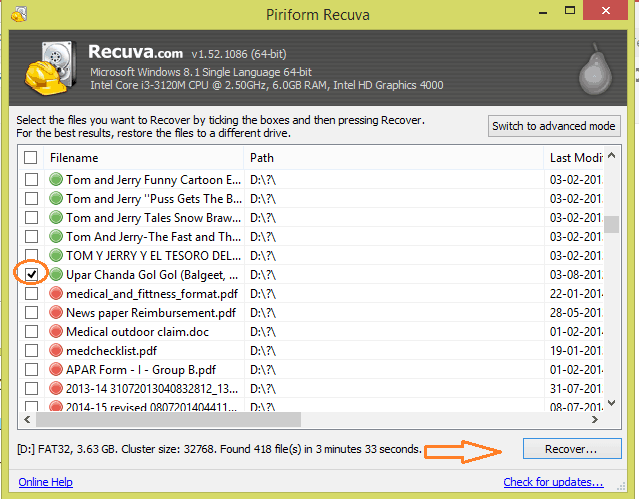Image resolution: width=639 pixels, height=499 pixels.
Task: Click green status dot for Tom And Jerry-The Fast
Action: click(56, 236)
